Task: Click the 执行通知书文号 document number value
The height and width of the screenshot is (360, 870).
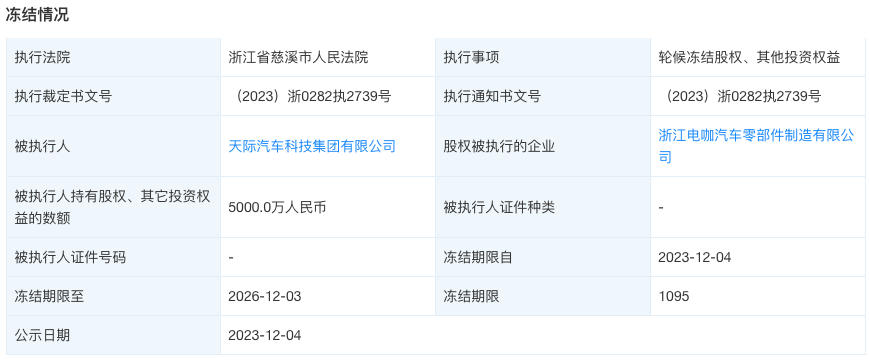Action: click(740, 97)
